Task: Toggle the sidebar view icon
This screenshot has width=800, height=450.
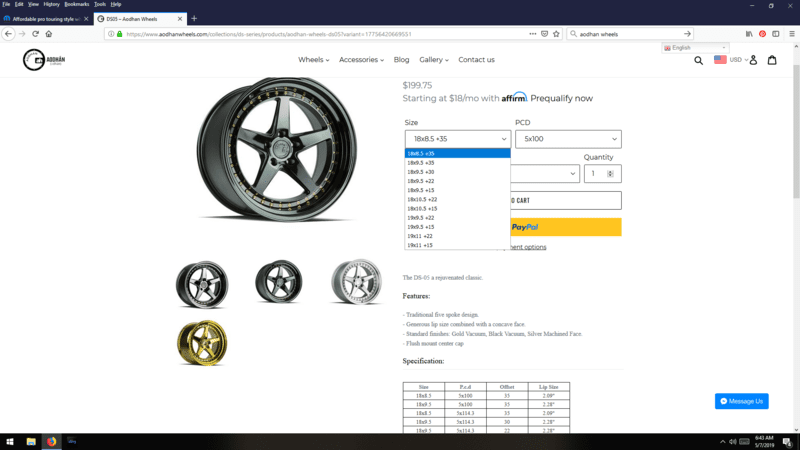Action: 776,34
